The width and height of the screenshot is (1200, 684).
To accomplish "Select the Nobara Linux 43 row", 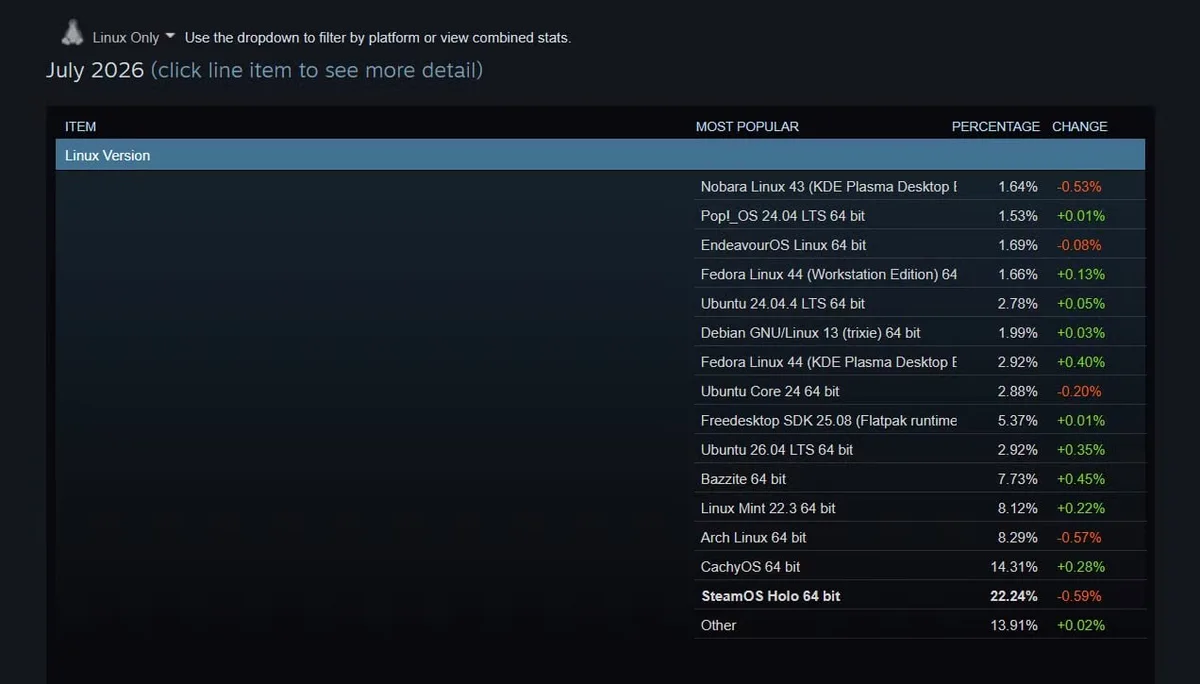I will point(920,187).
